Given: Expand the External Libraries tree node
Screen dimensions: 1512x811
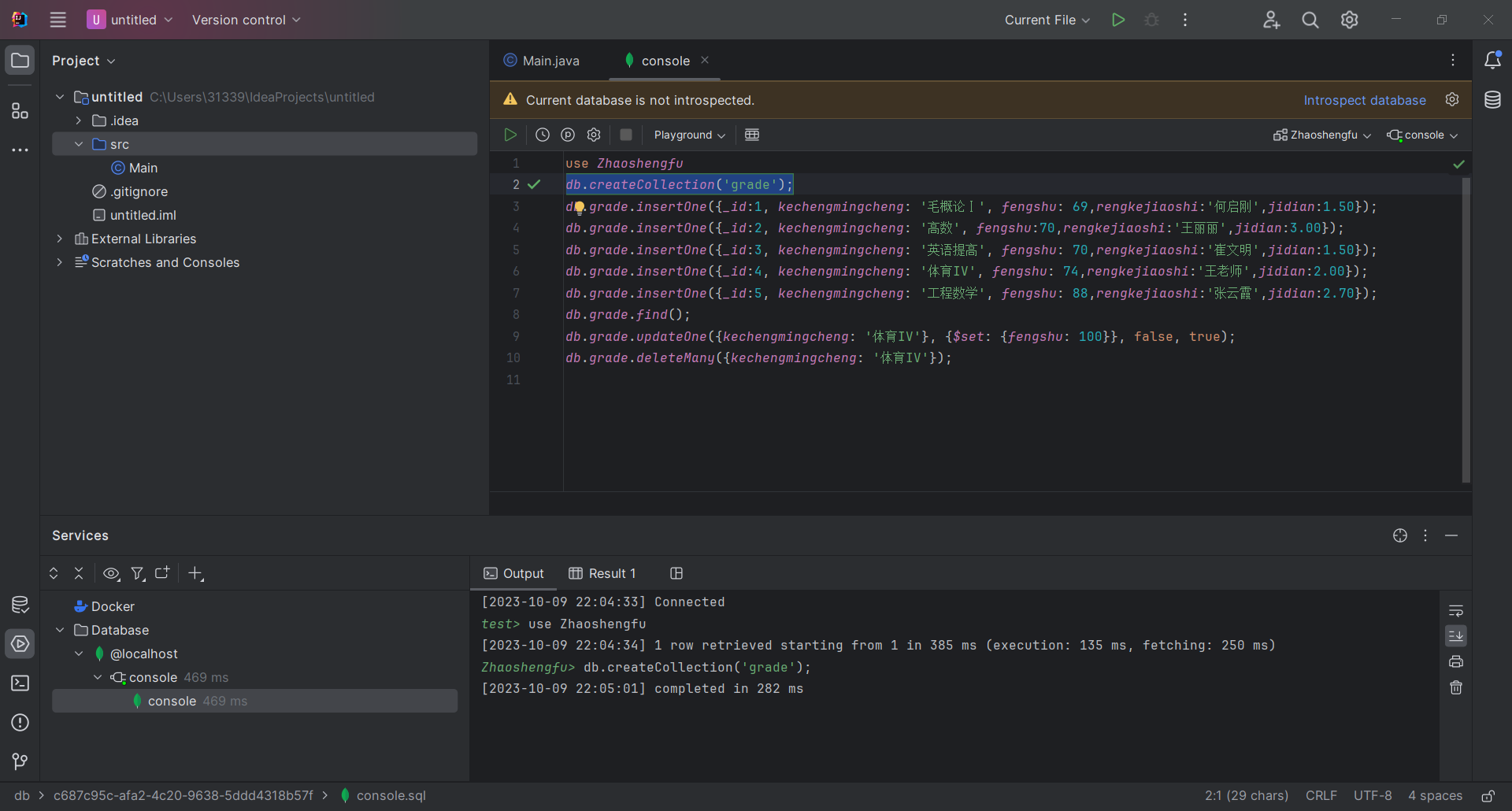Looking at the screenshot, I should [x=60, y=239].
